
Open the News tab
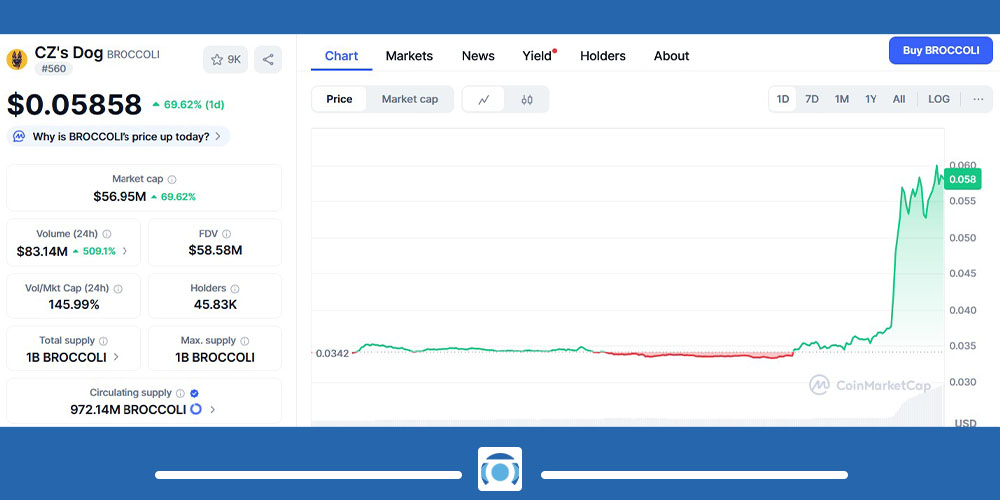pyautogui.click(x=478, y=56)
